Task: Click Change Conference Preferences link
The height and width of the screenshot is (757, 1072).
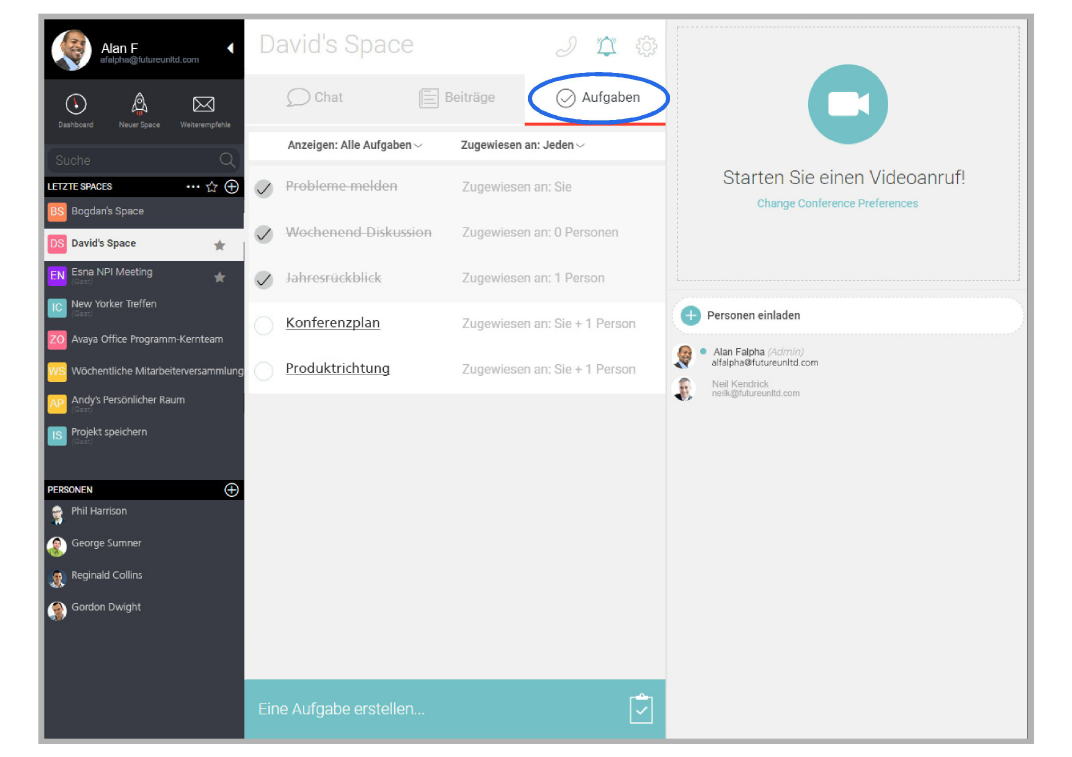Action: coord(837,203)
